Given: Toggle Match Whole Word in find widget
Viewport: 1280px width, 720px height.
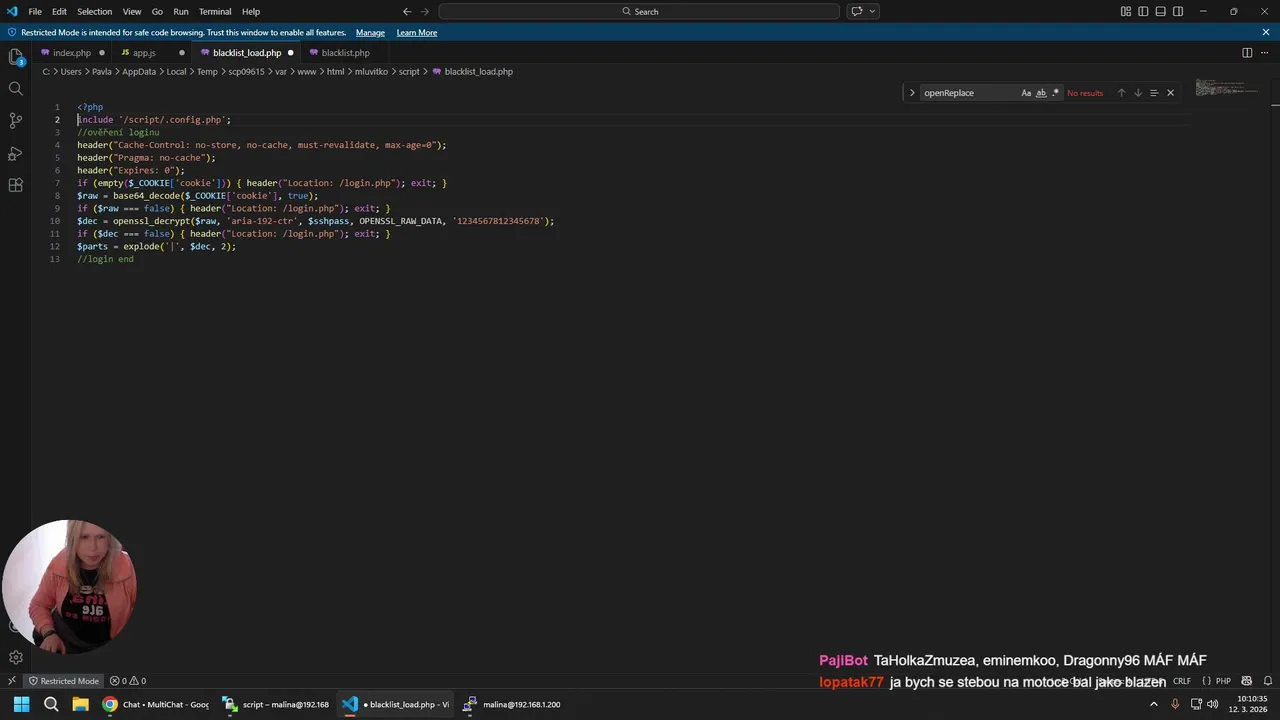Looking at the screenshot, I should pos(1041,93).
